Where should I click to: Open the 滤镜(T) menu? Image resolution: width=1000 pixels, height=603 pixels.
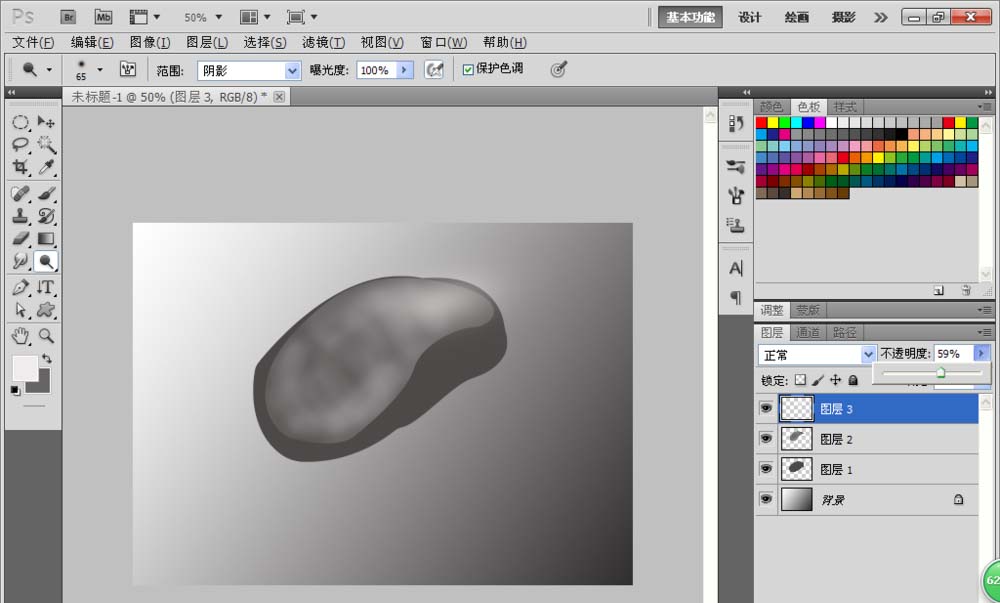click(323, 42)
